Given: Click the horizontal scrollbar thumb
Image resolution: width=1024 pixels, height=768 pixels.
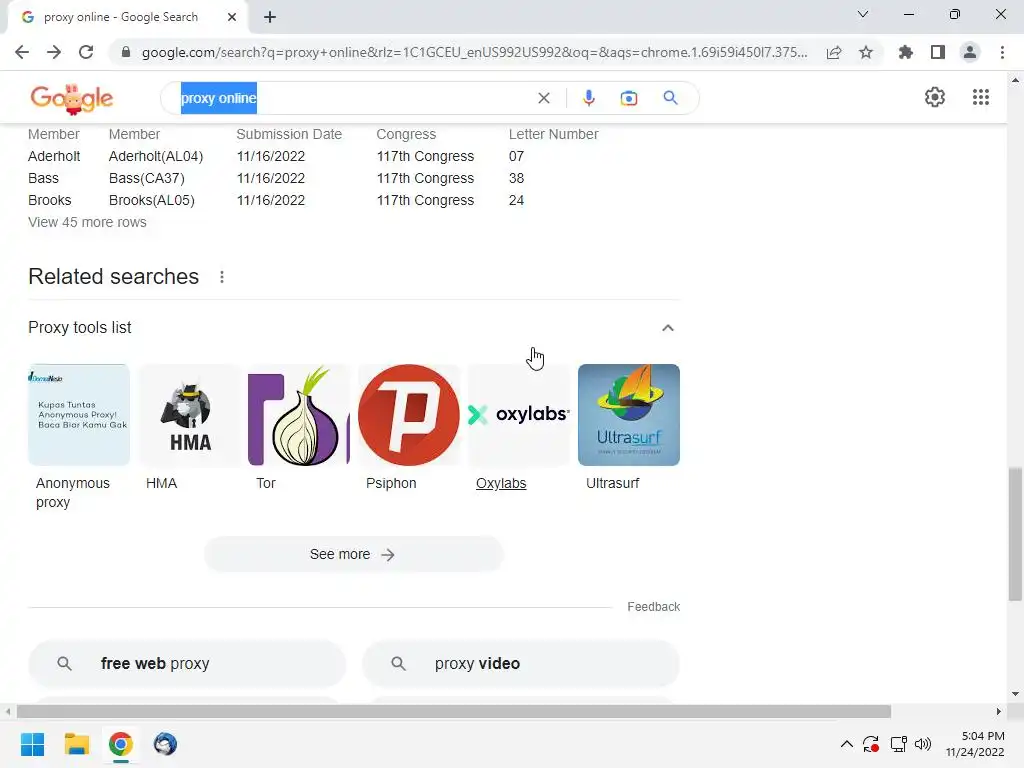Looking at the screenshot, I should point(454,711).
